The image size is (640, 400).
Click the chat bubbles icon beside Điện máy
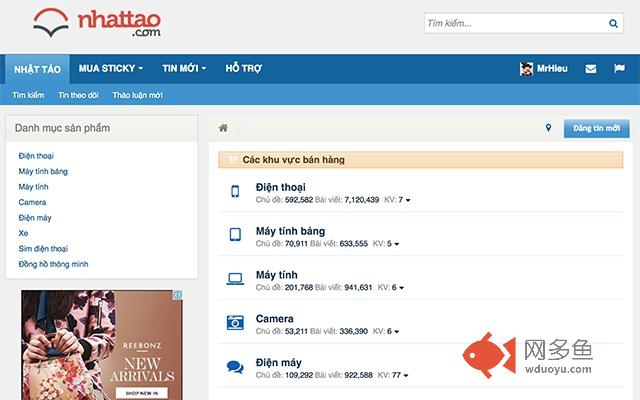click(235, 367)
